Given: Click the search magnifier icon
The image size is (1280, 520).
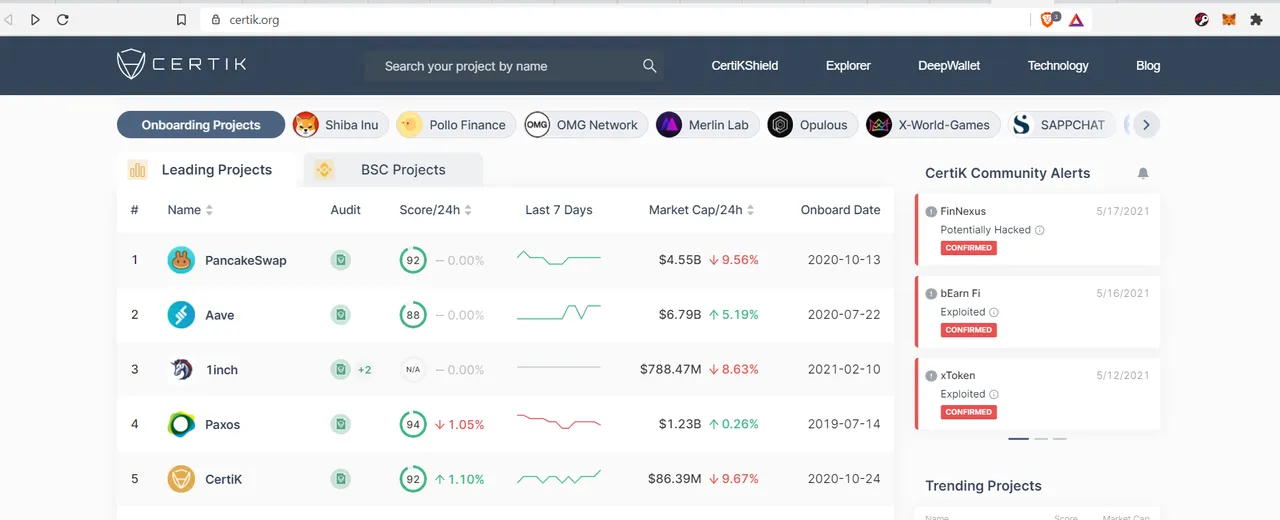Looking at the screenshot, I should tap(650, 66).
